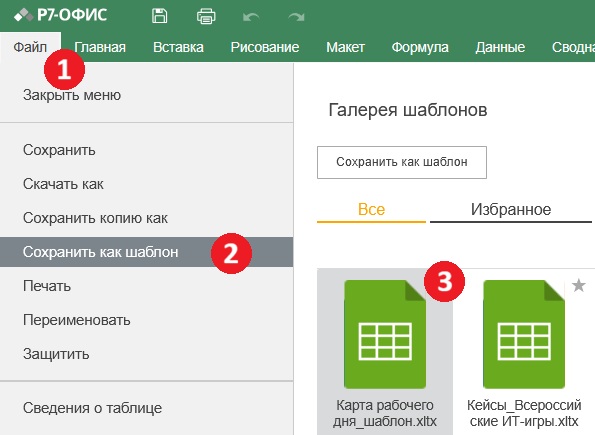Open Сведения о таблице
595x435 pixels.
tap(146, 408)
